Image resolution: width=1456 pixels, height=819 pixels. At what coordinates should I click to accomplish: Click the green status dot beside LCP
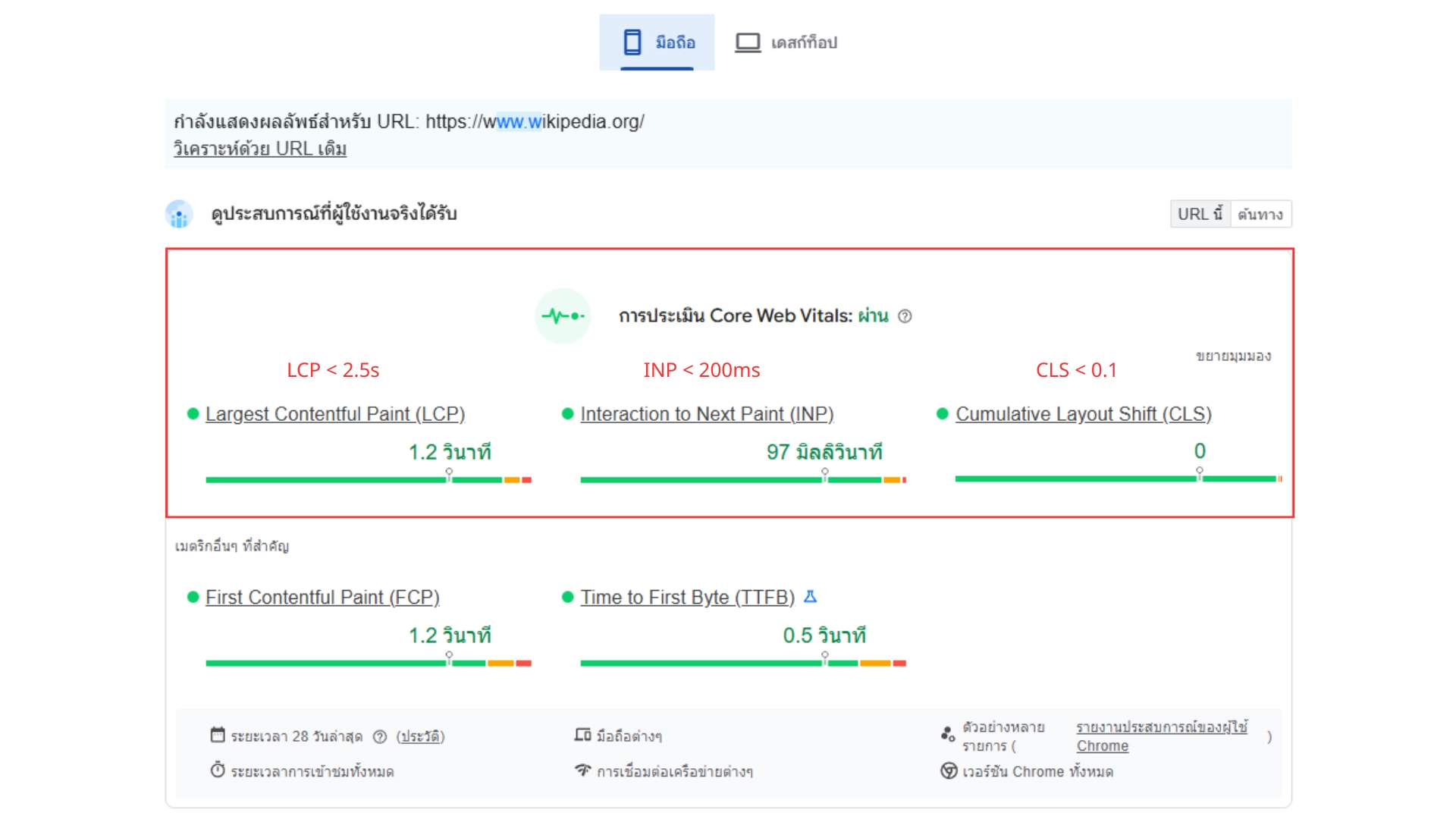(x=193, y=413)
